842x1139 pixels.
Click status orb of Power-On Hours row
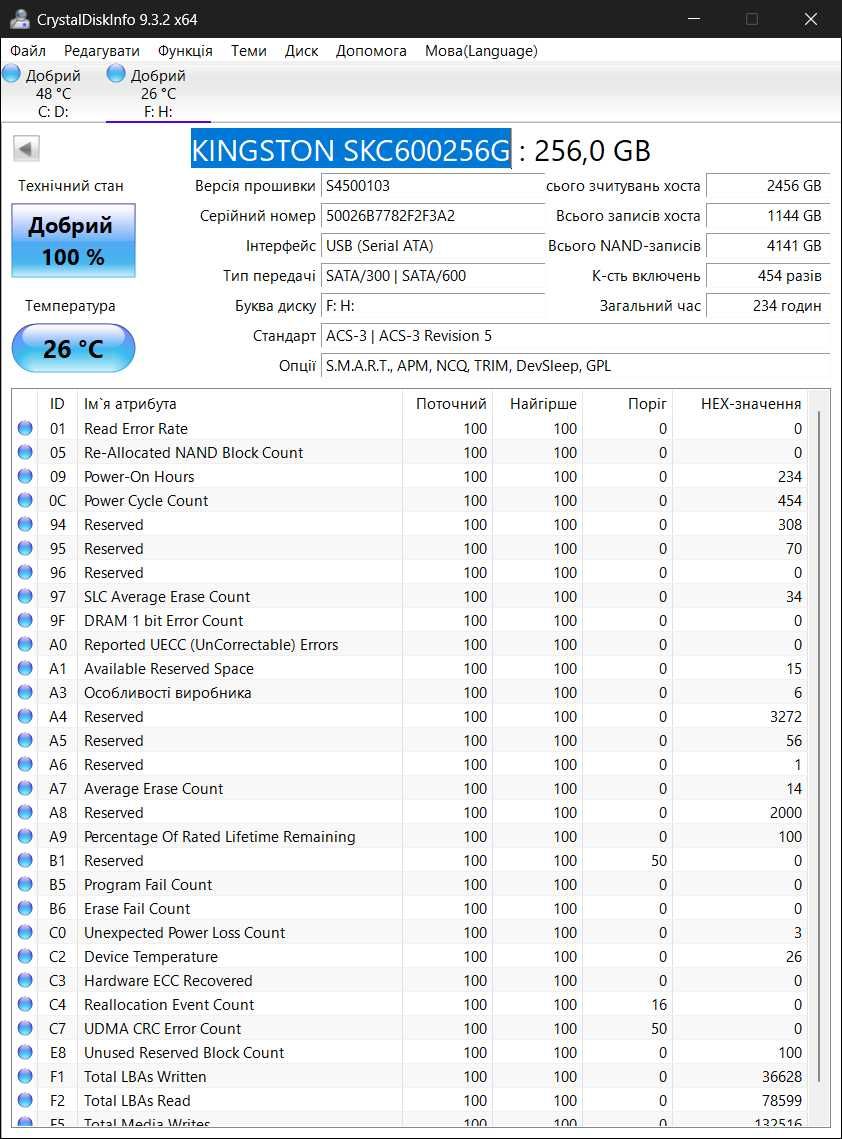[x=25, y=476]
